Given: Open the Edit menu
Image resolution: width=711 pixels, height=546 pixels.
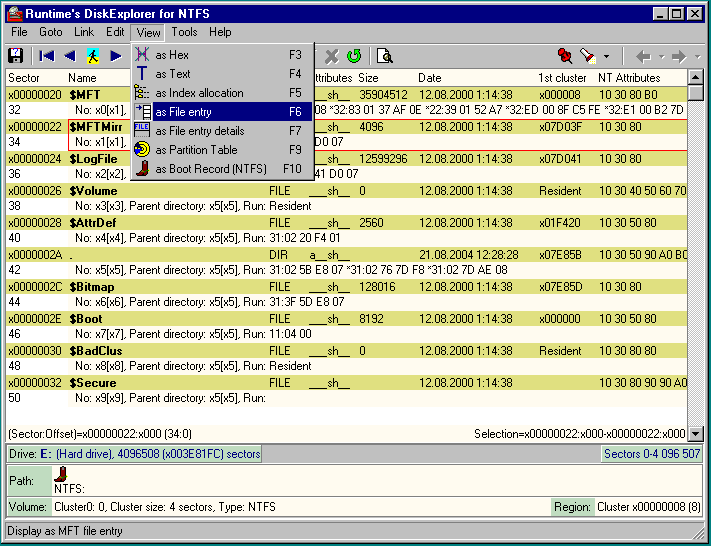Looking at the screenshot, I should [115, 32].
